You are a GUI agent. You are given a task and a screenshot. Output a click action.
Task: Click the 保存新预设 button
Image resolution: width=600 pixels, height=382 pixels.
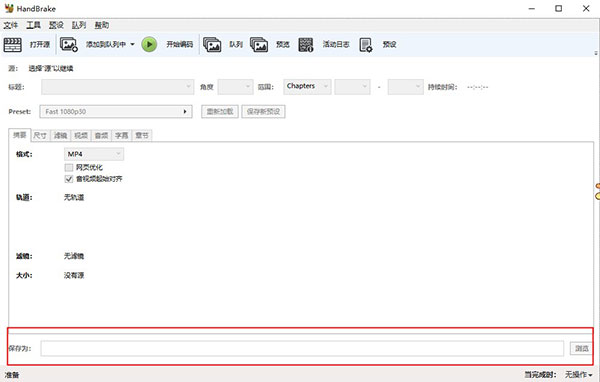[263, 111]
